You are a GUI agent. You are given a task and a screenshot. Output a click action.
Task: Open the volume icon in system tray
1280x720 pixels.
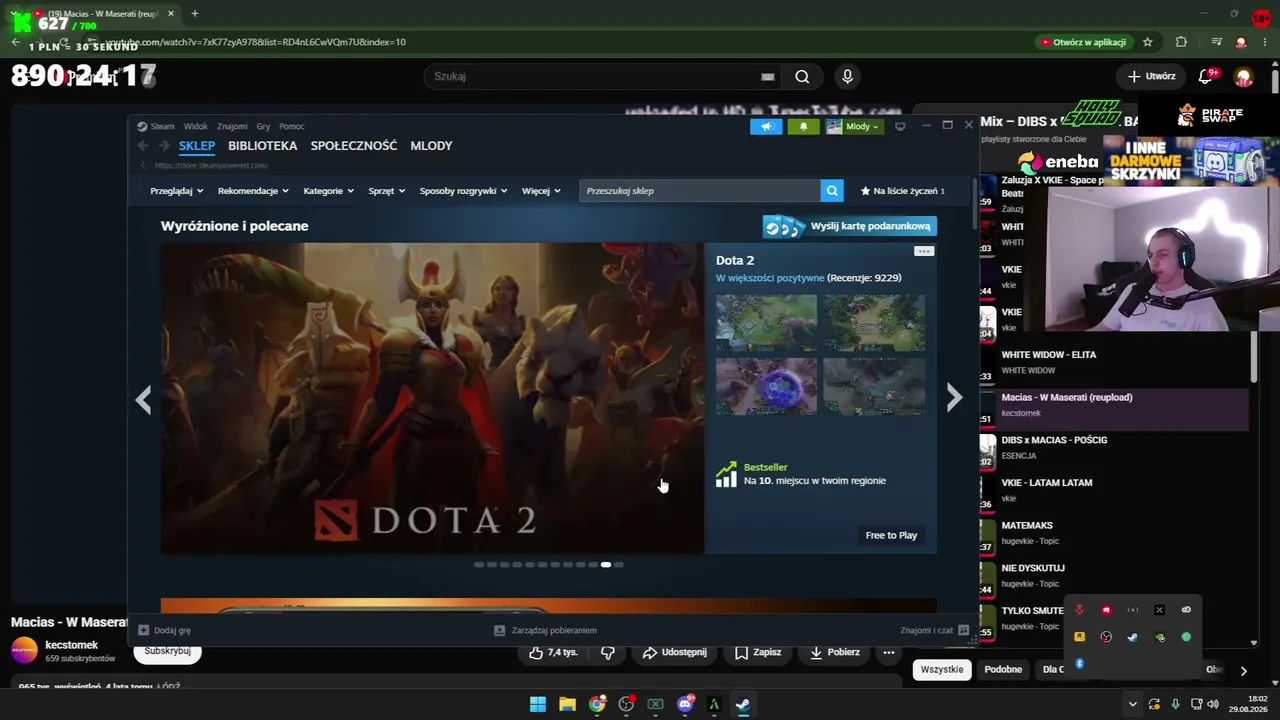click(1213, 704)
